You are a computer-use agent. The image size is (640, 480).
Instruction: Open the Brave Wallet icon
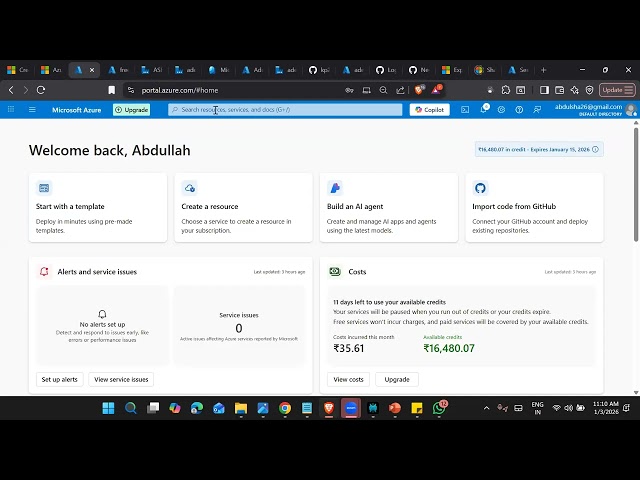(559, 90)
